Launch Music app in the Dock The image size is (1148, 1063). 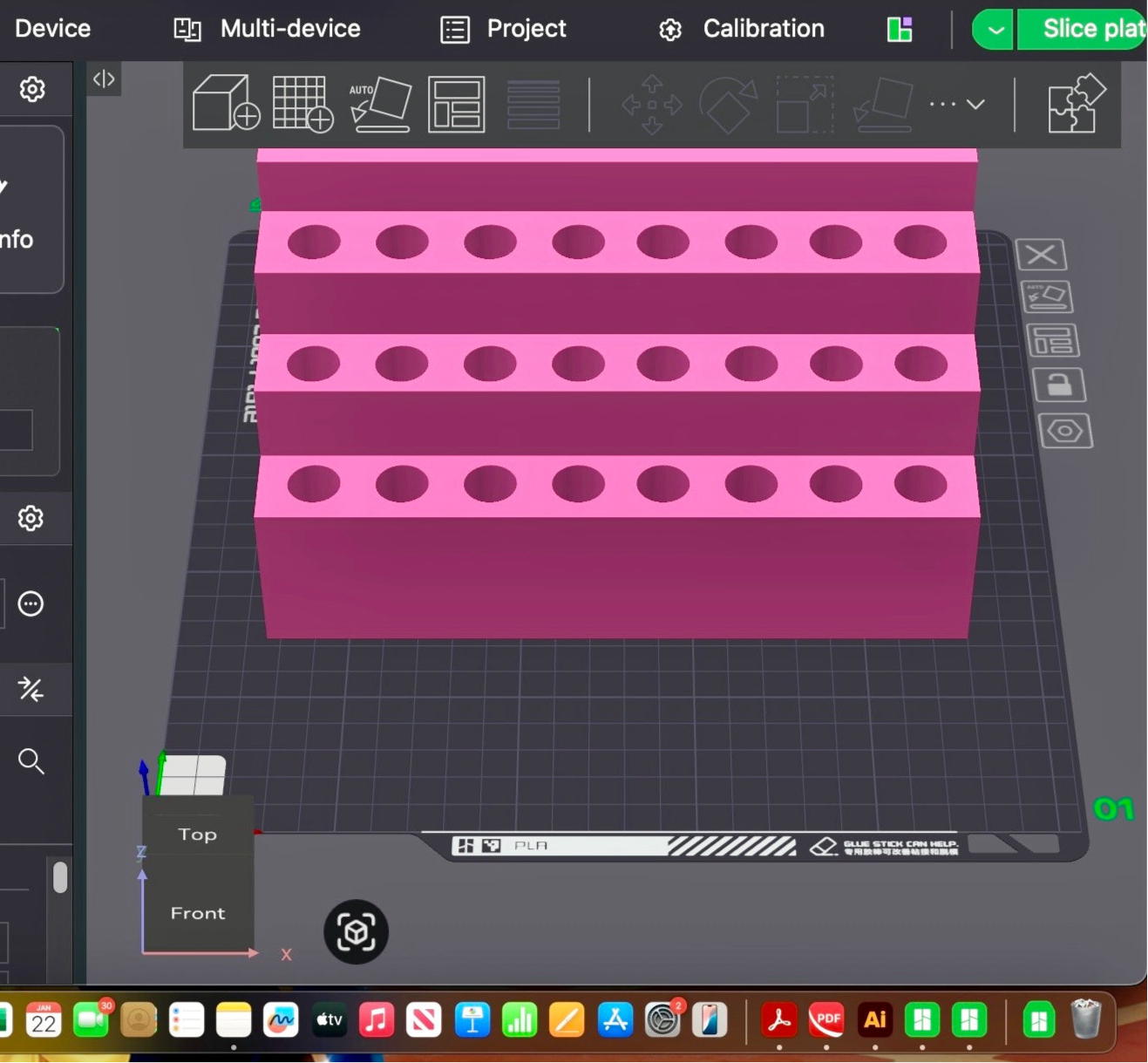tap(377, 1019)
